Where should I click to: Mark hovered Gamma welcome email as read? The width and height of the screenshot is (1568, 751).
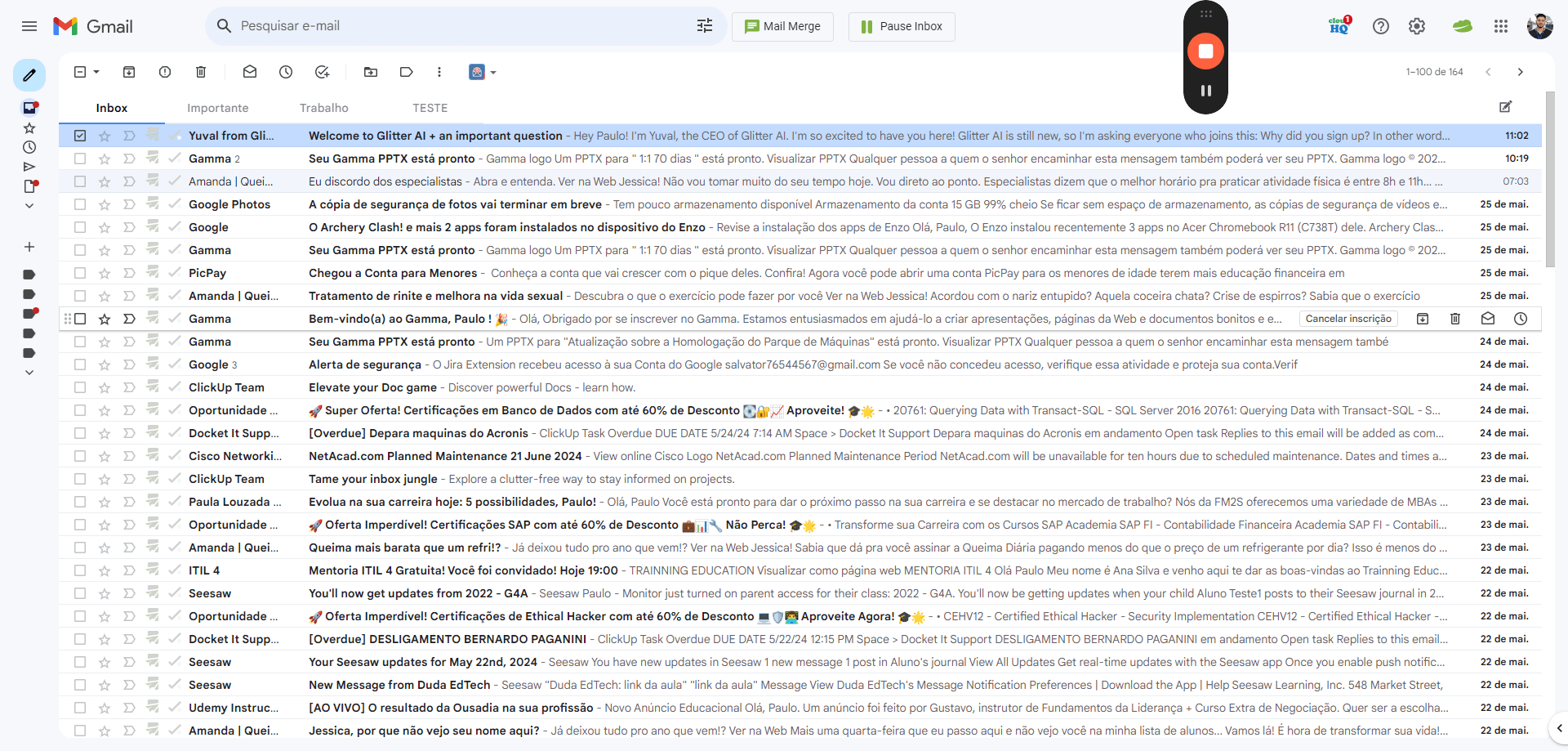tap(1488, 319)
